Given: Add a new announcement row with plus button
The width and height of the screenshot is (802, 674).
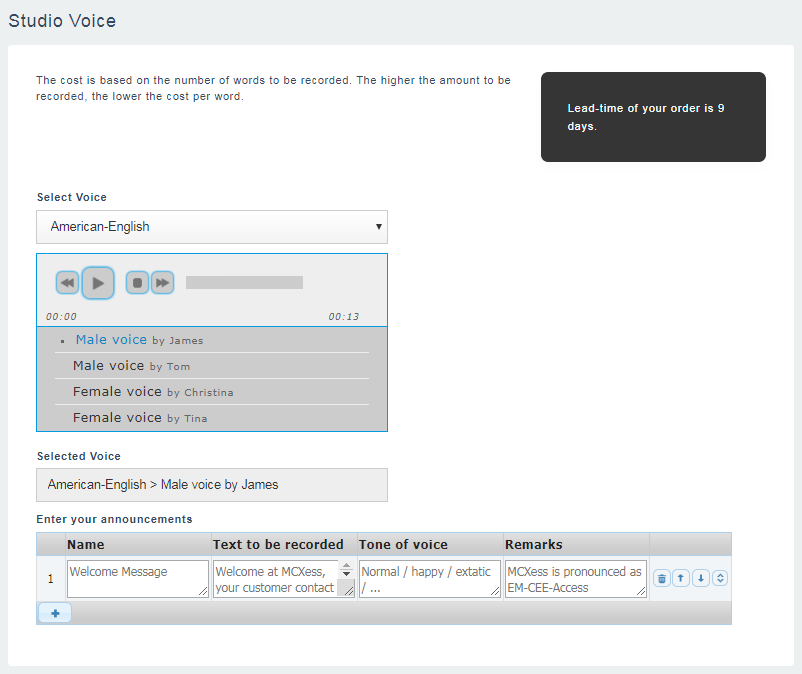Looking at the screenshot, I should click(x=54, y=613).
